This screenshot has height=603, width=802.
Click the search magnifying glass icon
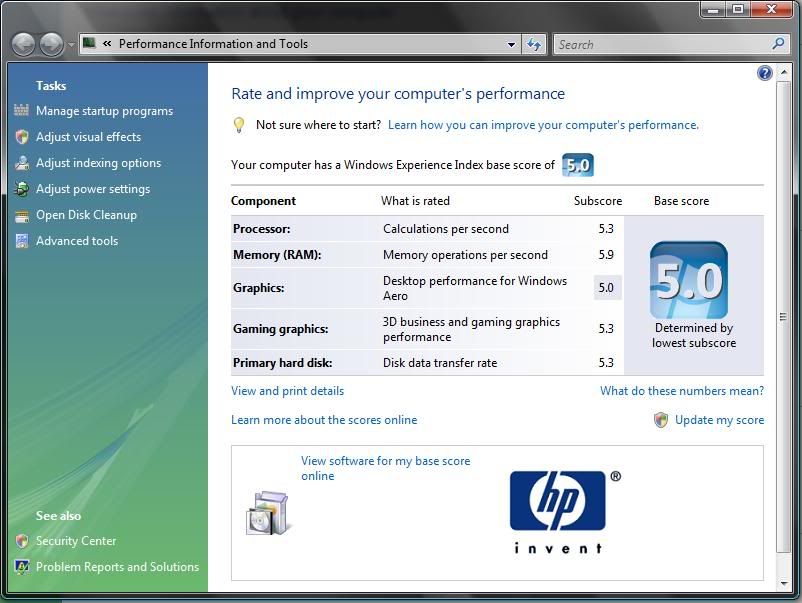tap(778, 44)
